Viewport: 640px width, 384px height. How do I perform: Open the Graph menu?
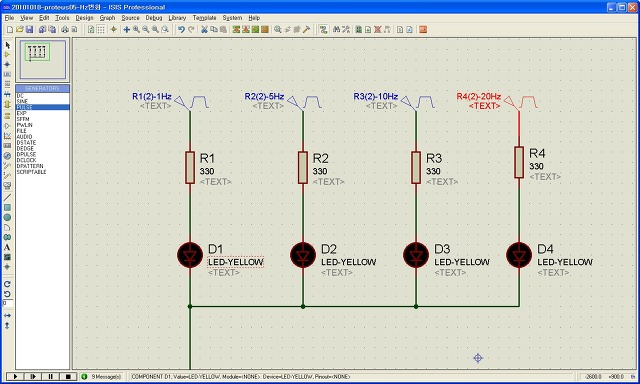click(x=107, y=18)
